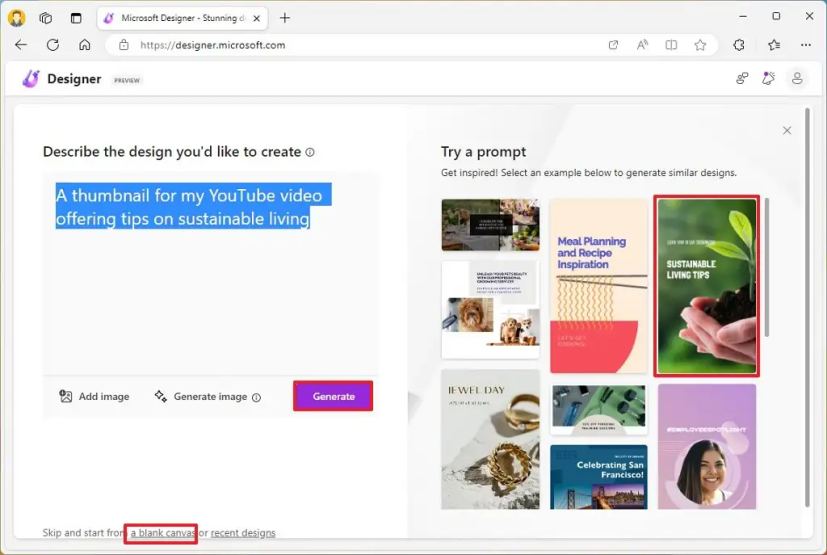
Task: Minimize the browser window
Action: 743,16
